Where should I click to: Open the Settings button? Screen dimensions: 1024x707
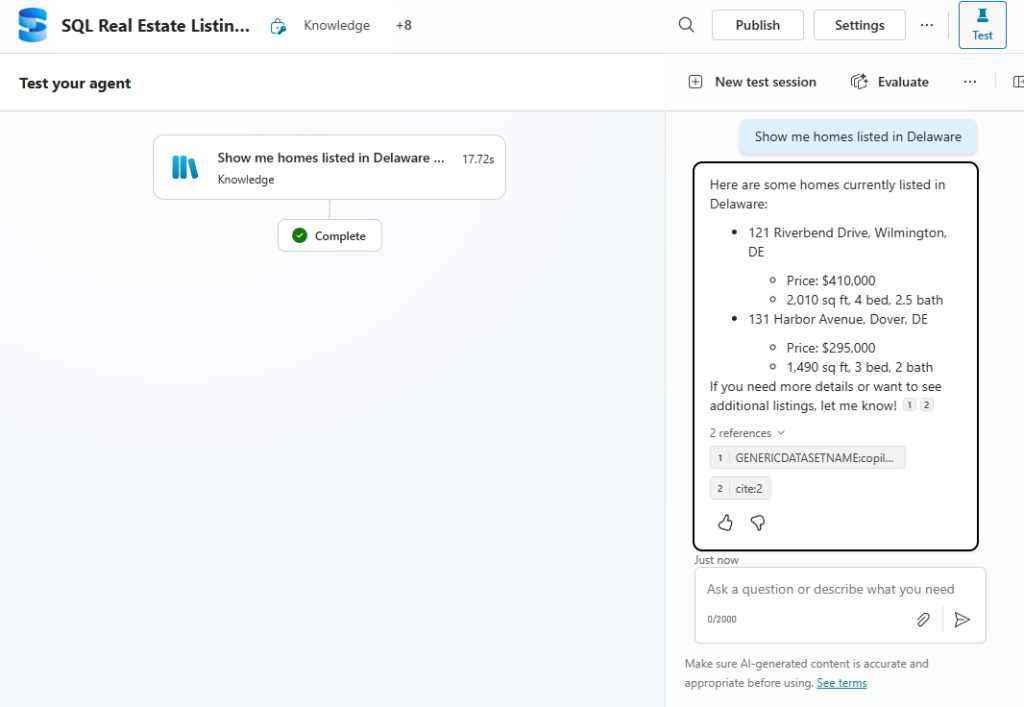859,25
